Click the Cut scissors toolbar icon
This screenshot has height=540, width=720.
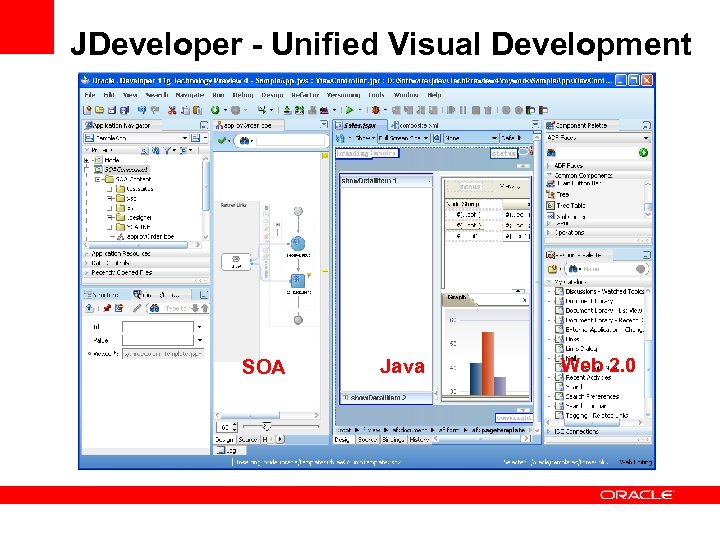click(172, 110)
